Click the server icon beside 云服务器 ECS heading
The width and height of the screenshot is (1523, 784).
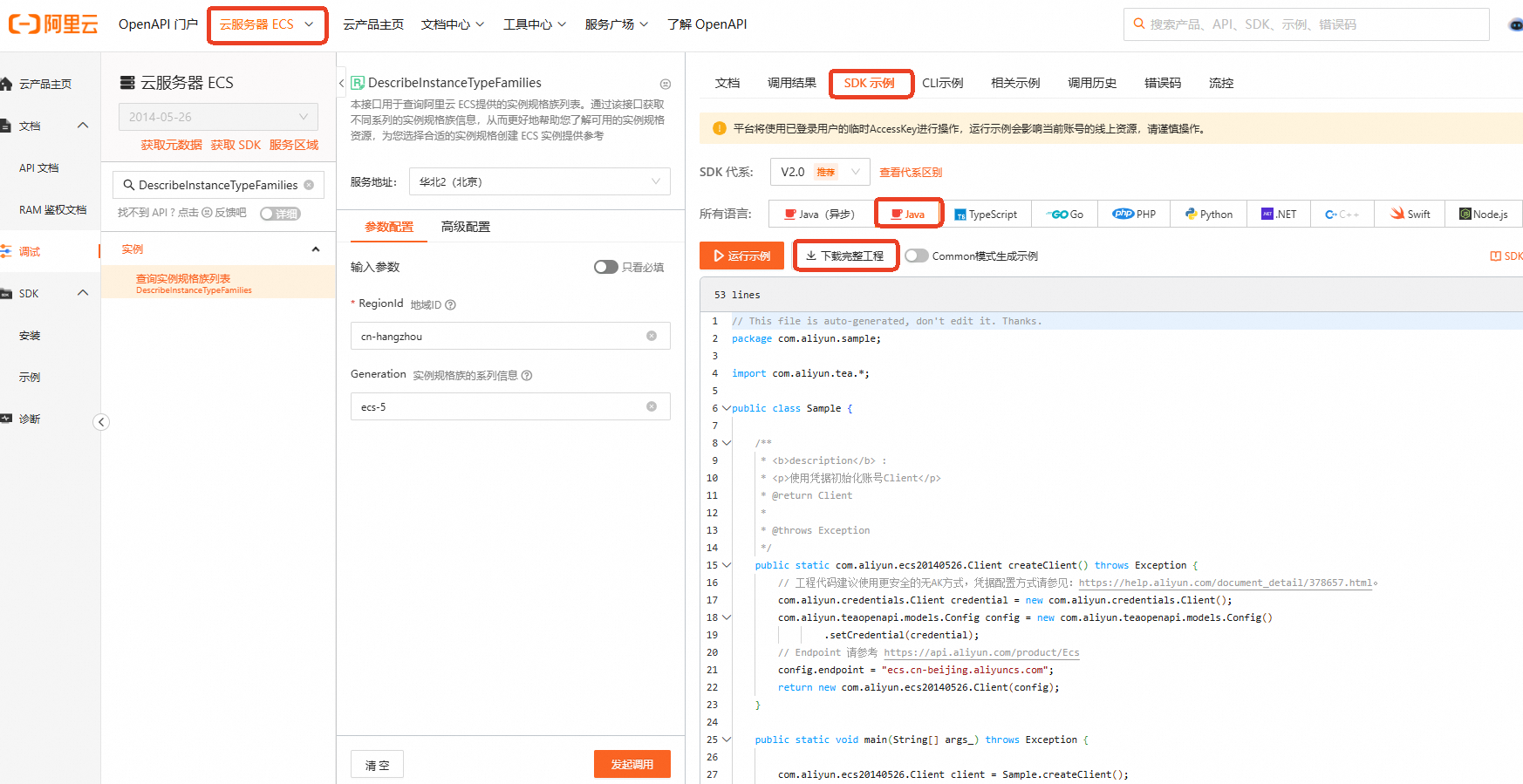(x=127, y=83)
